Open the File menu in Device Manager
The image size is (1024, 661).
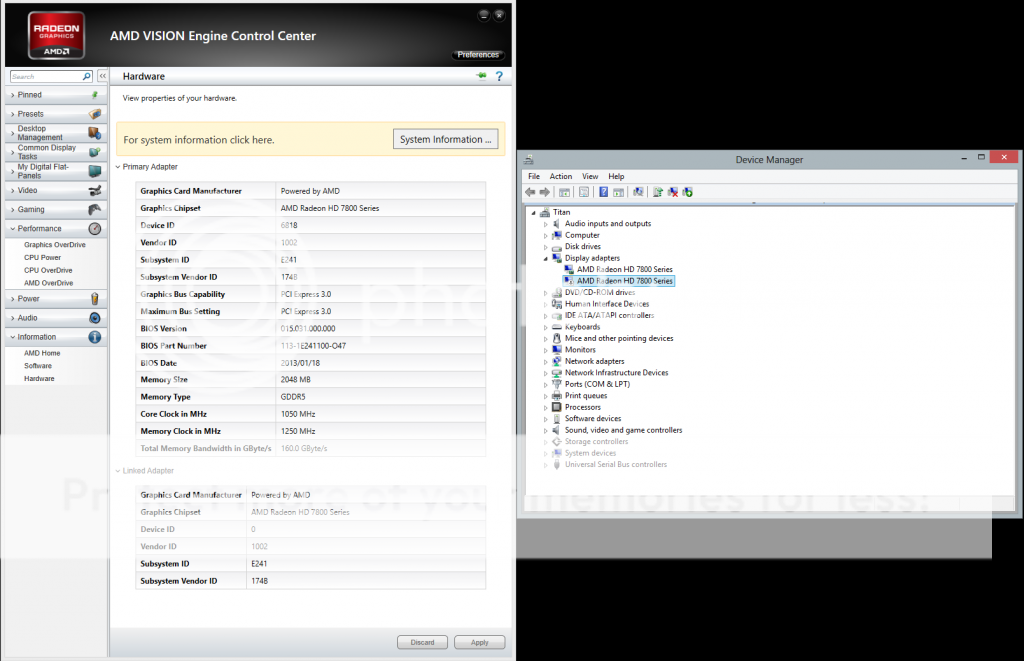[x=534, y=176]
